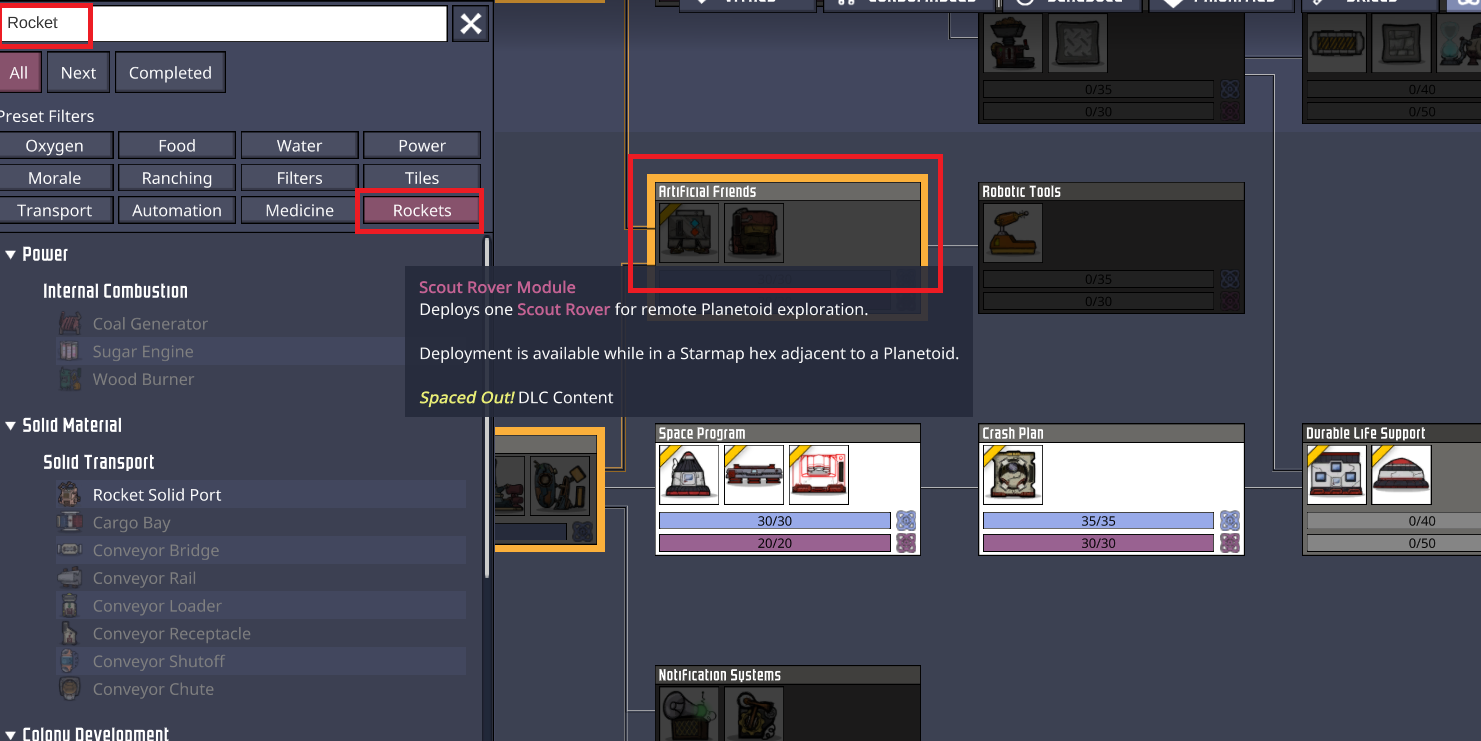
Task: Collapse the Solid Material category
Action: click(x=11, y=426)
